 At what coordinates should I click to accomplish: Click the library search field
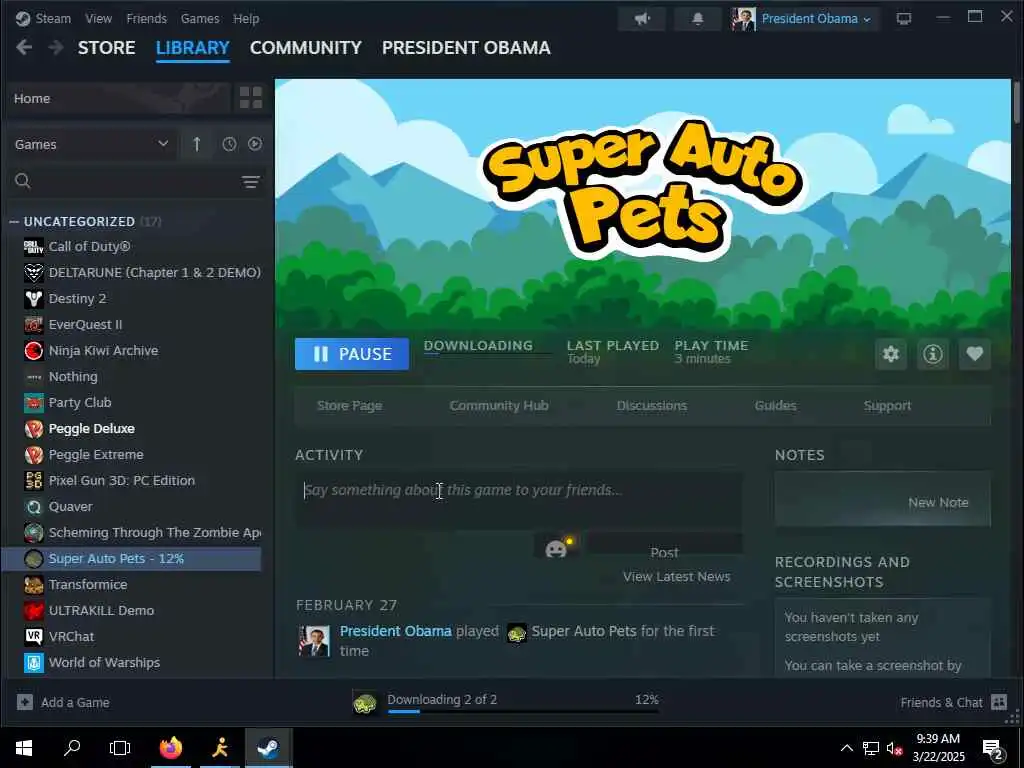pos(124,182)
